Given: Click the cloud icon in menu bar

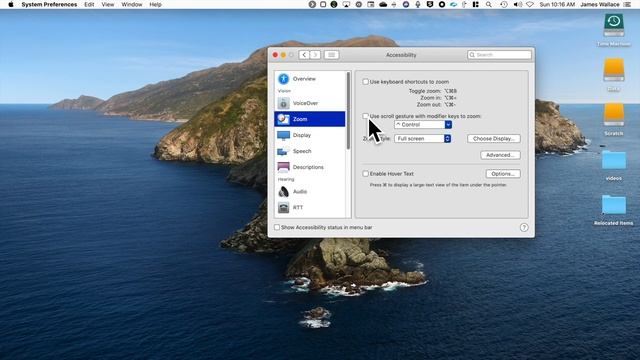Looking at the screenshot, I should click(x=383, y=4).
